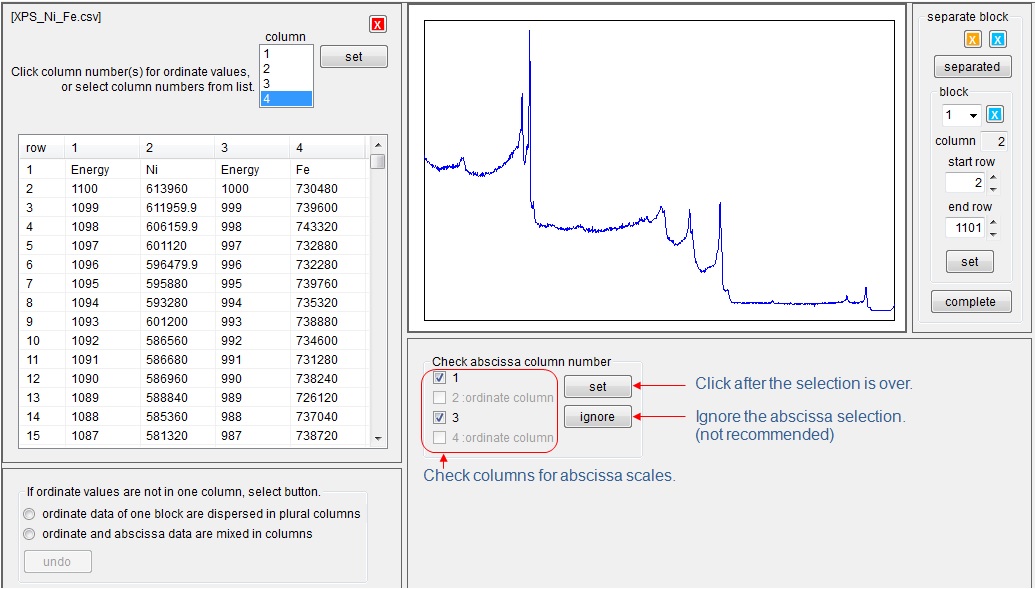Decrement end row with the down stepper arrow

[993, 233]
